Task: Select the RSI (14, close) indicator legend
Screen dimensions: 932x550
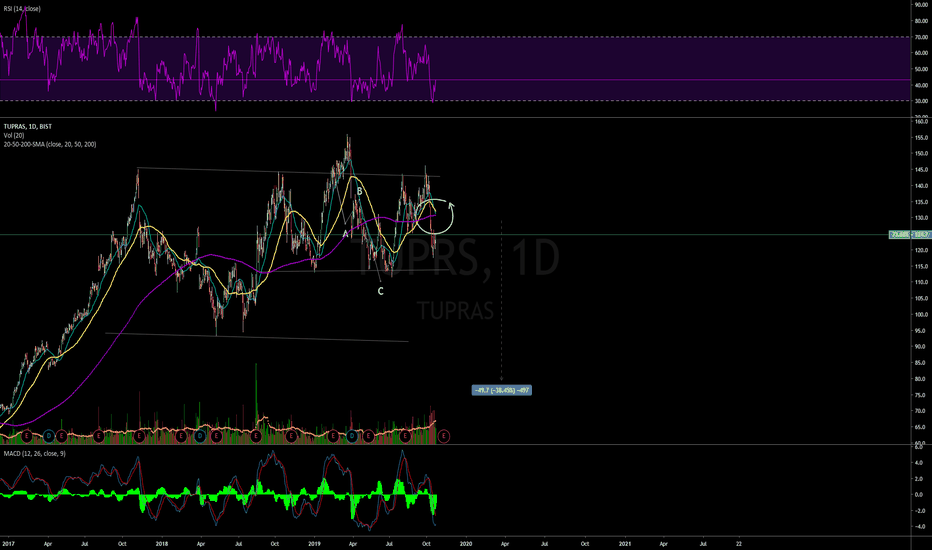Action: tap(22, 9)
